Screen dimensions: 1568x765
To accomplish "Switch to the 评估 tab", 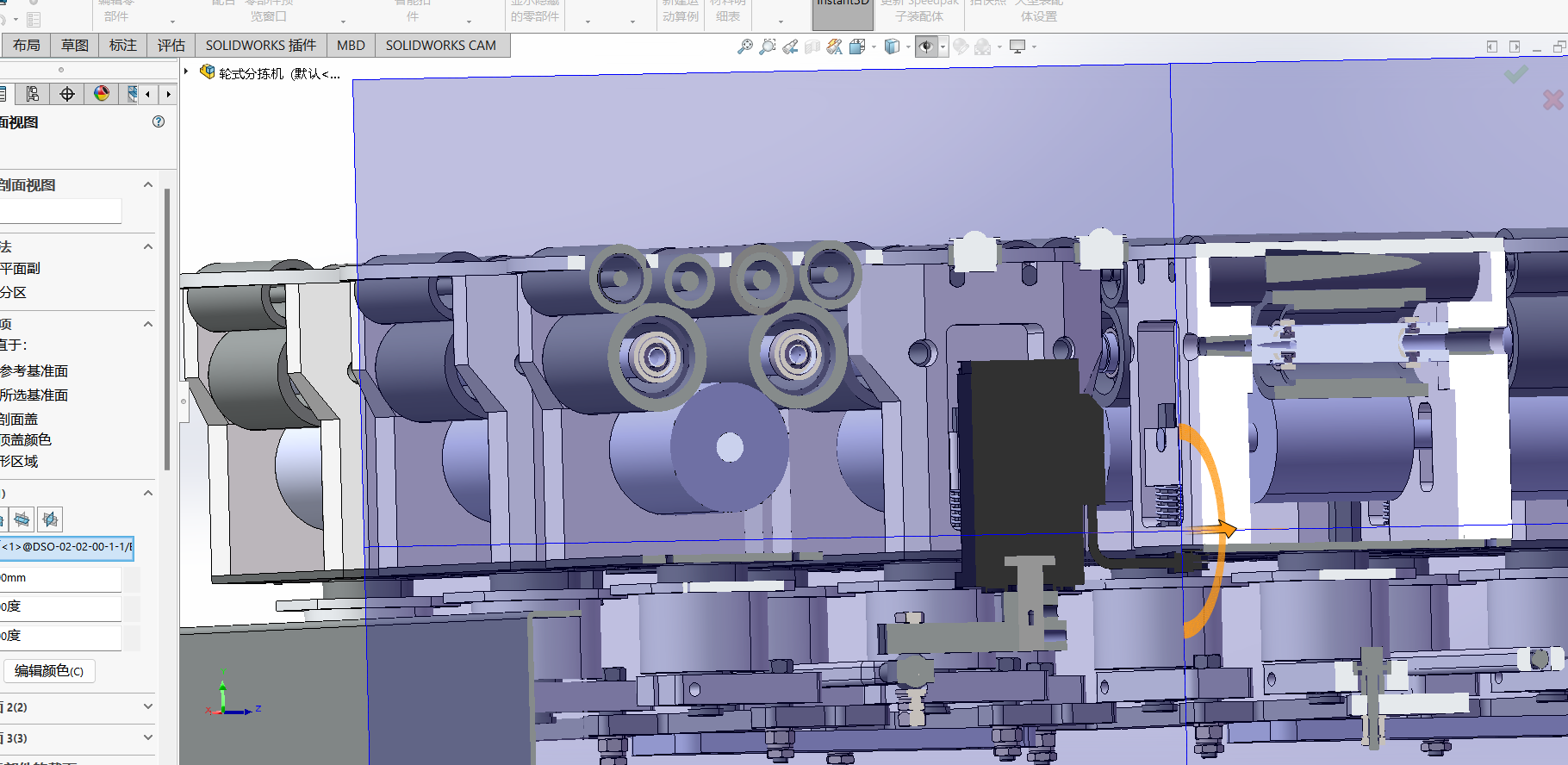I will click(x=171, y=45).
